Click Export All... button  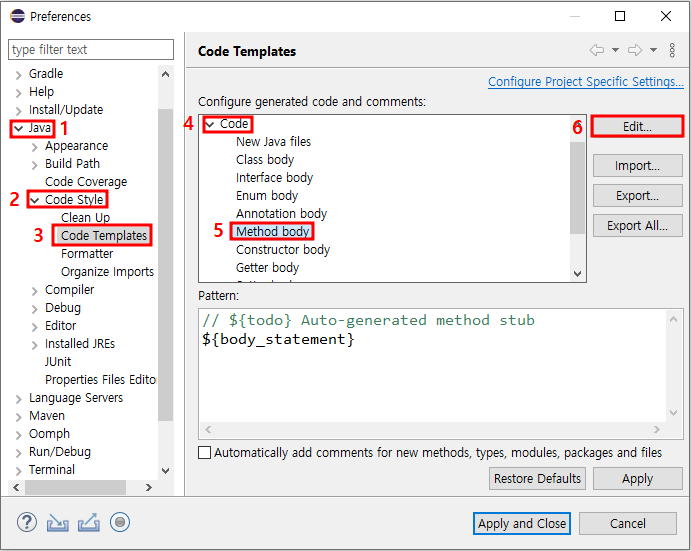point(637,225)
